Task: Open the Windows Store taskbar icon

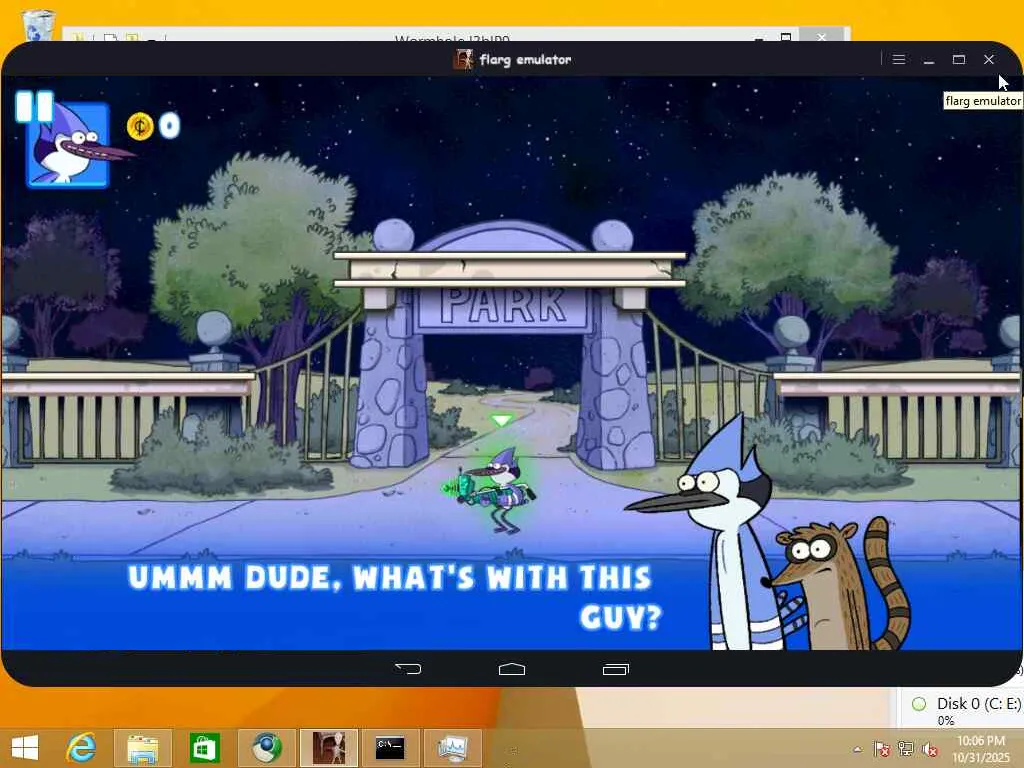Action: [x=204, y=748]
